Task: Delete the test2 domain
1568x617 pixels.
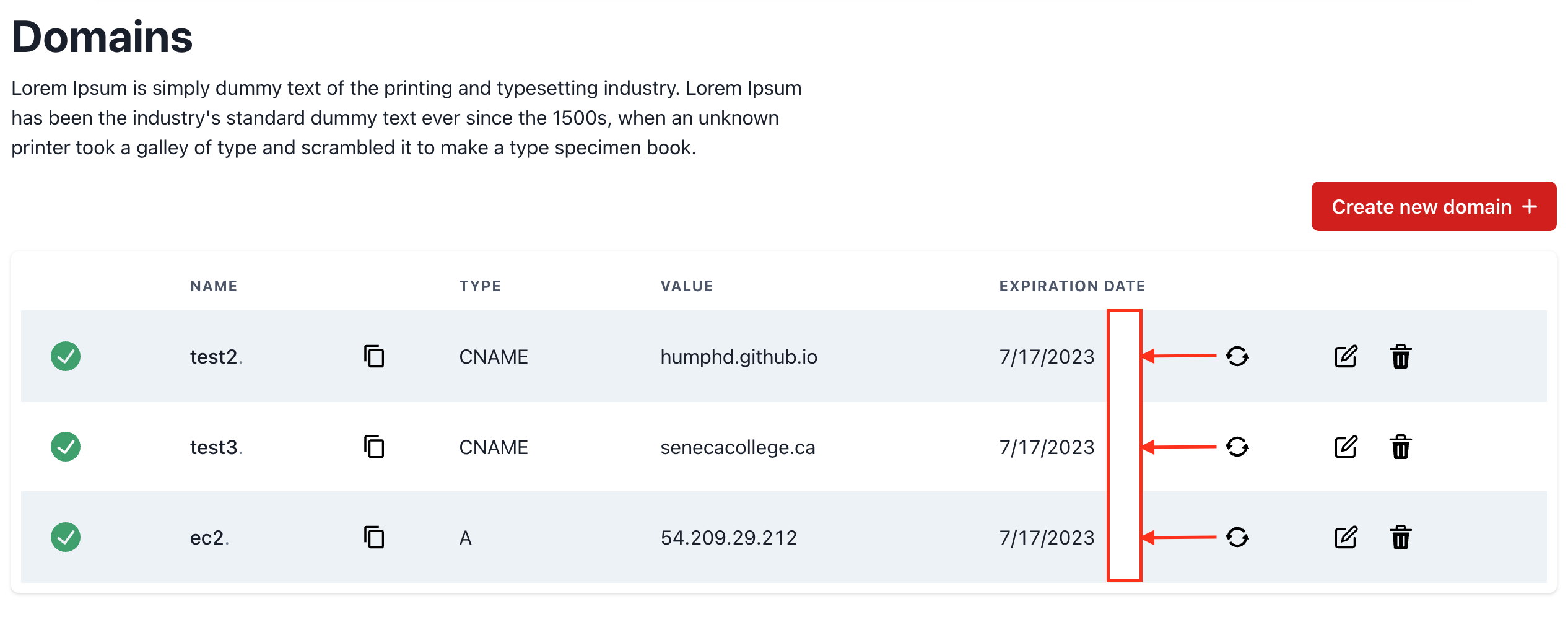Action: point(1400,357)
